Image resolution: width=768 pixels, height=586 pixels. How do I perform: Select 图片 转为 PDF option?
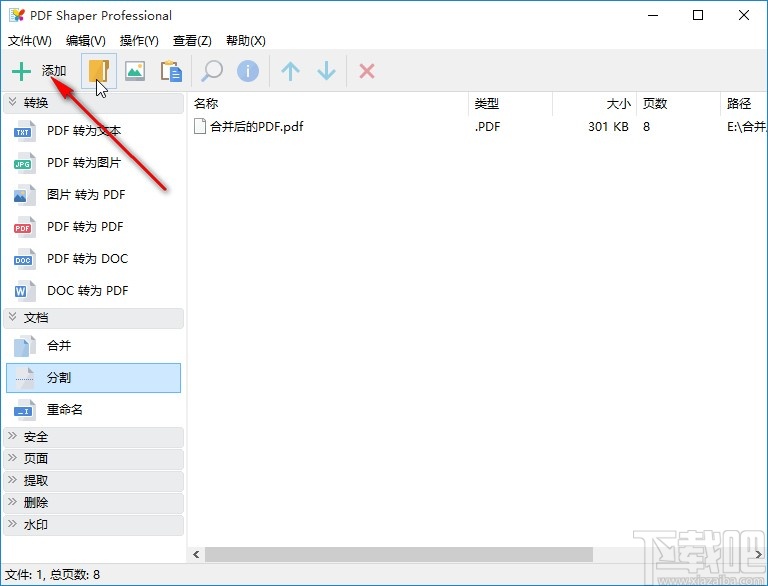point(86,195)
